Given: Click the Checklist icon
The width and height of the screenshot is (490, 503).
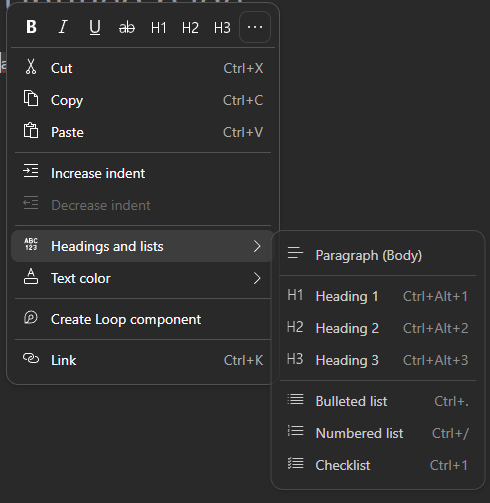Looking at the screenshot, I should tap(295, 463).
